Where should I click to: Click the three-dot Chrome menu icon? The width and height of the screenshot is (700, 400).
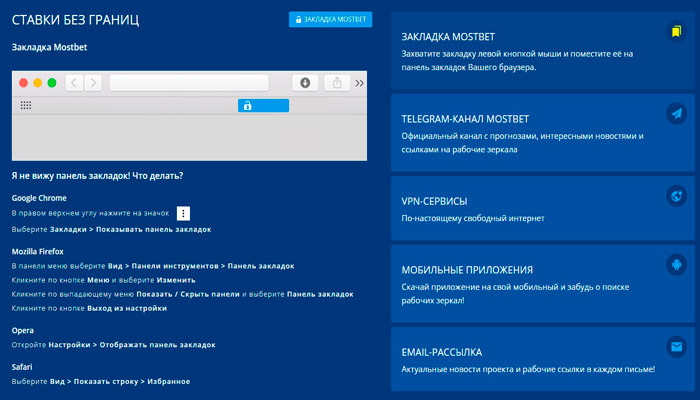(x=183, y=214)
